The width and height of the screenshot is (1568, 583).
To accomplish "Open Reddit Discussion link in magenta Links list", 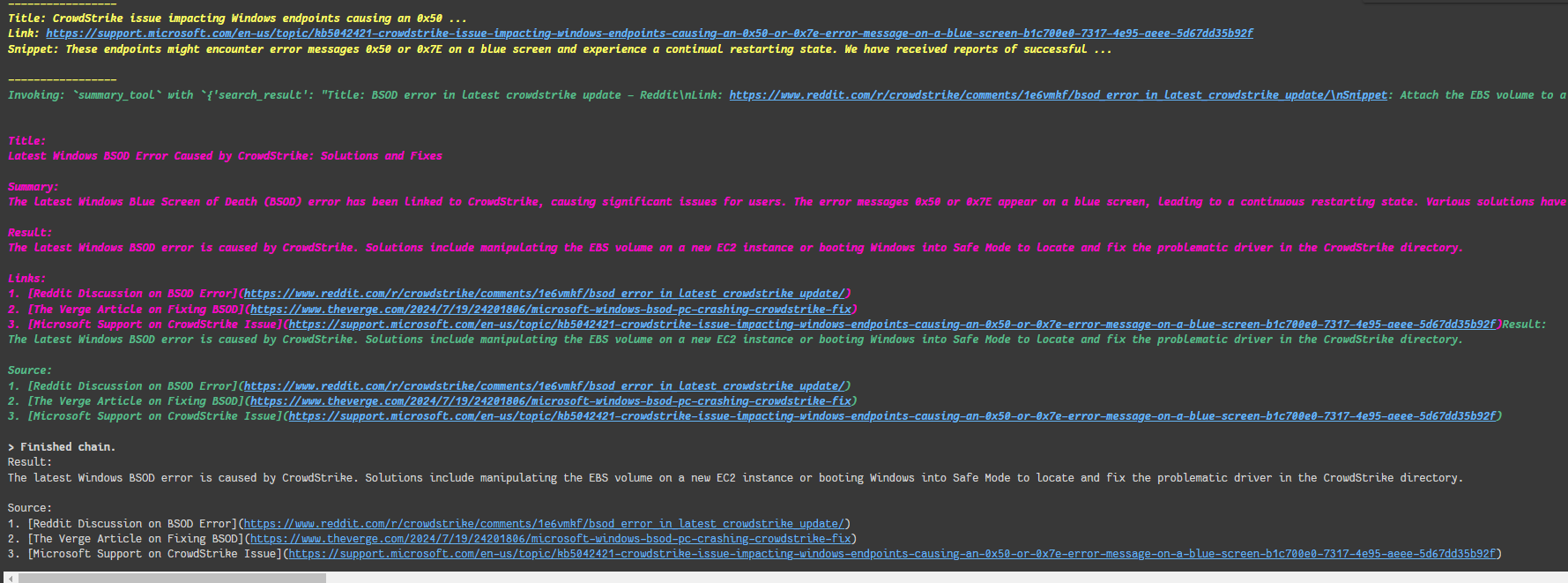I will (544, 294).
